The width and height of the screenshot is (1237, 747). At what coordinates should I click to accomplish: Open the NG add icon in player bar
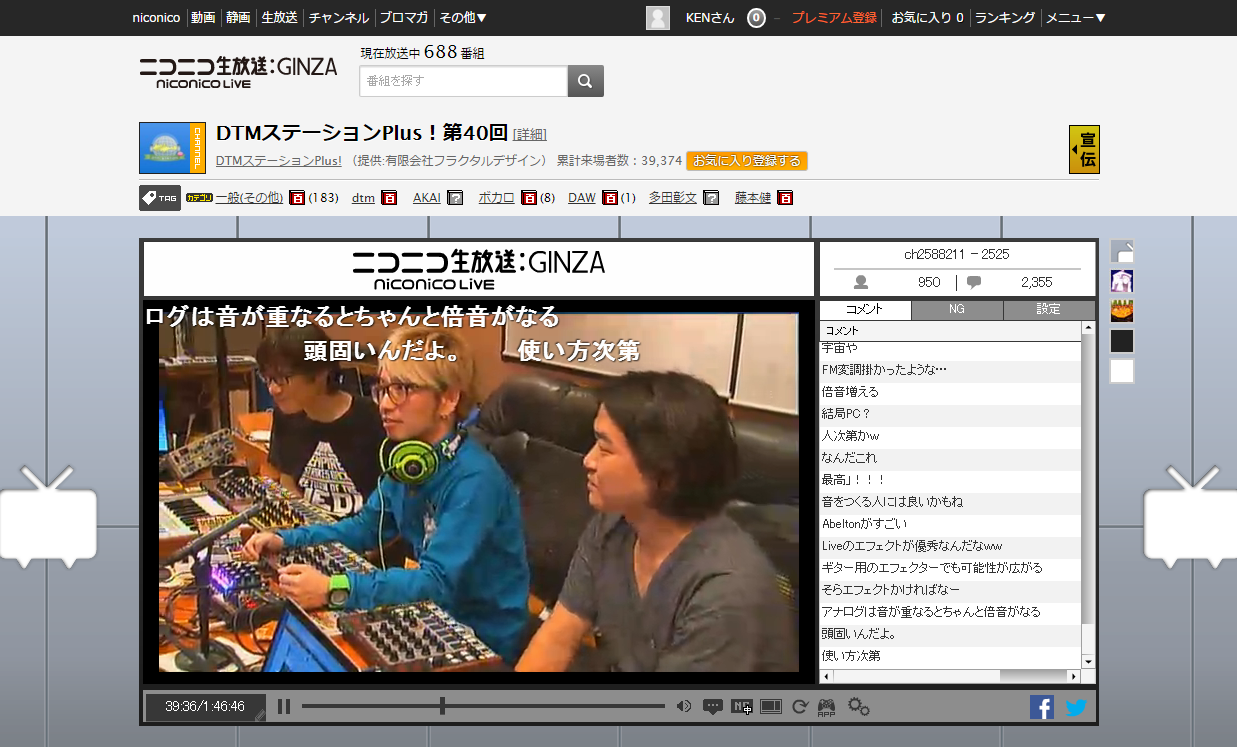(x=742, y=707)
